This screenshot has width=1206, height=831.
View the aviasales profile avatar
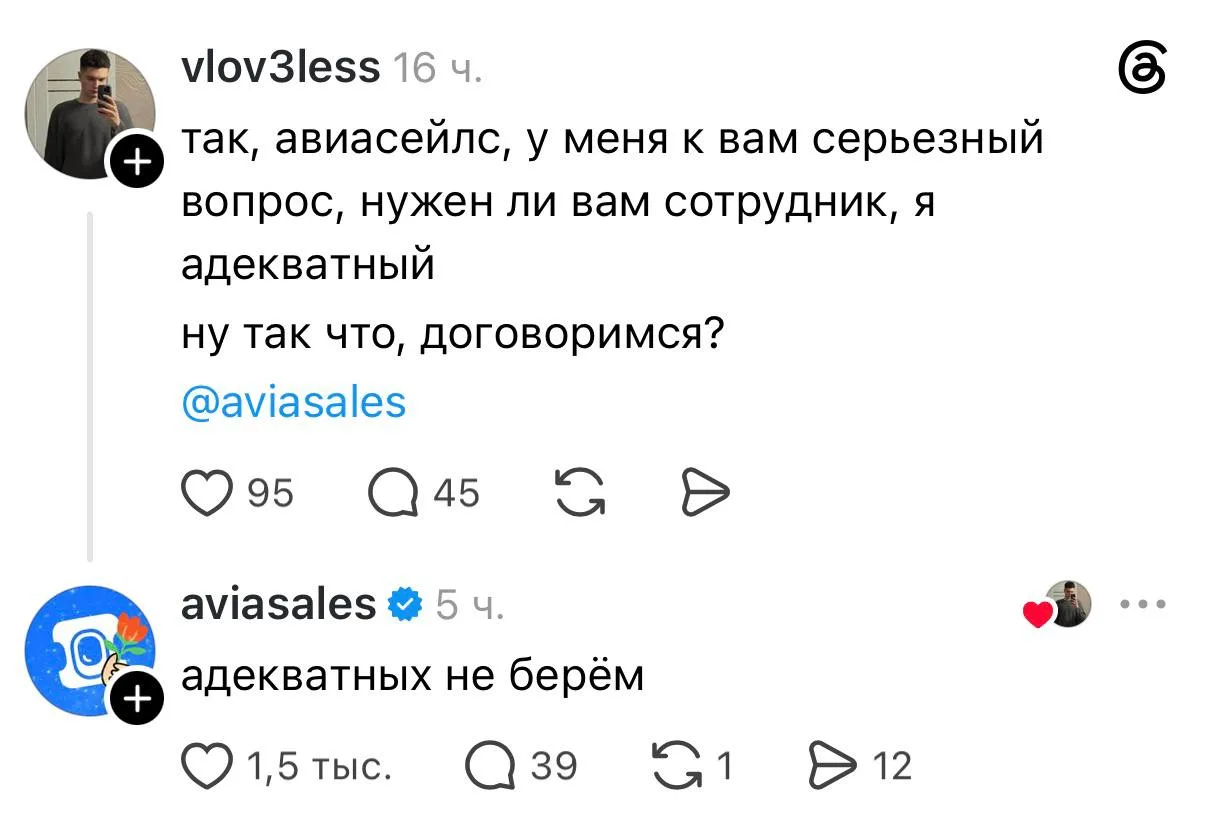[90, 651]
